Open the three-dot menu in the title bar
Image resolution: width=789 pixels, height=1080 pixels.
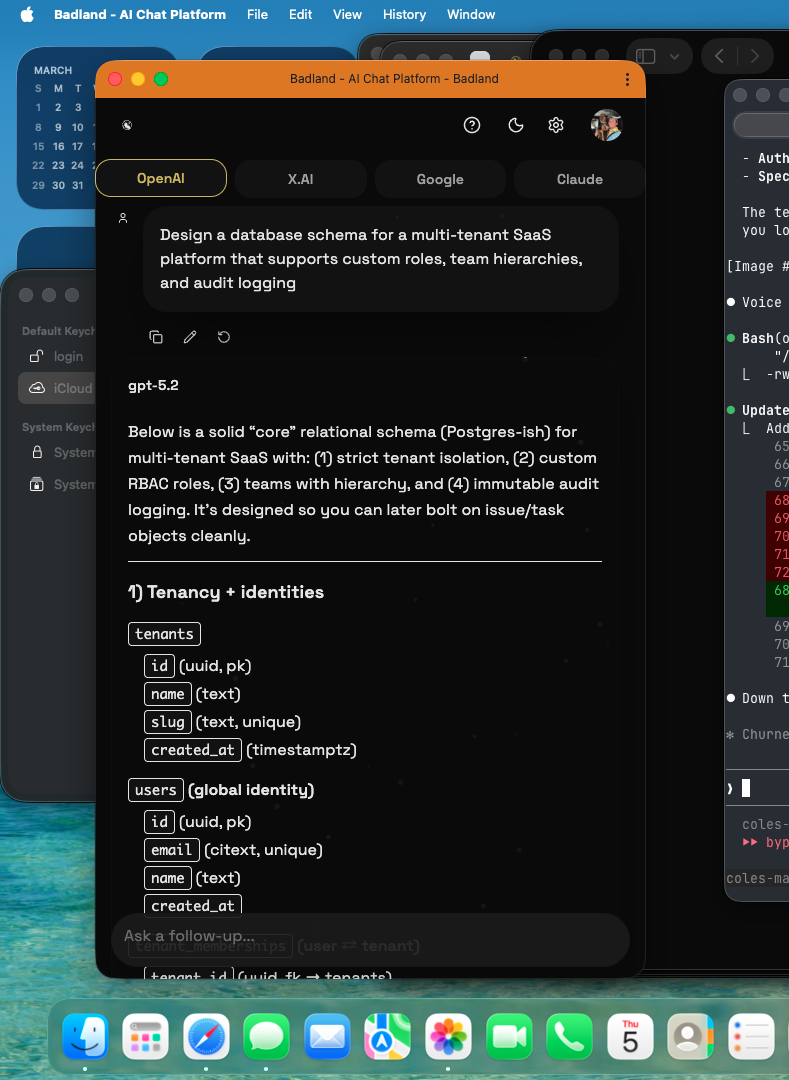[x=627, y=79]
